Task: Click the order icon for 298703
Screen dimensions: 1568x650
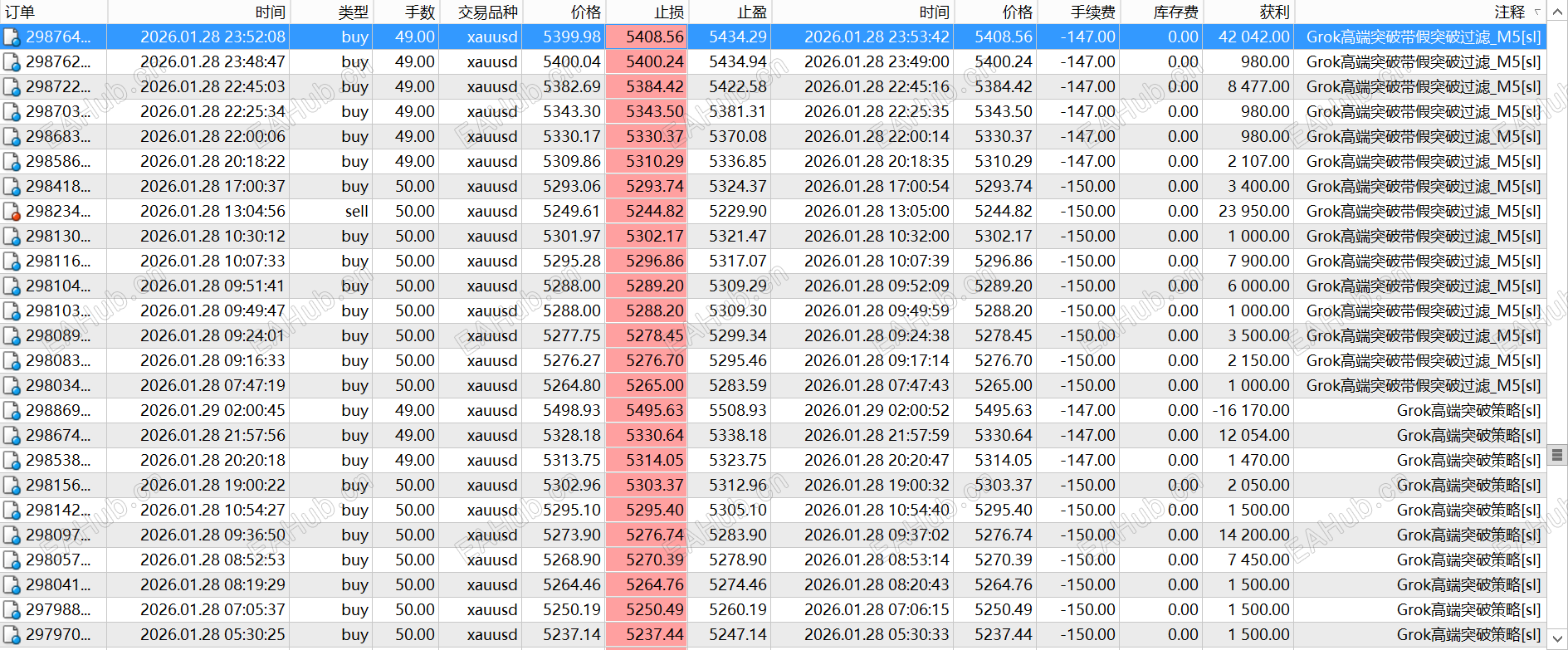Action: tap(12, 112)
